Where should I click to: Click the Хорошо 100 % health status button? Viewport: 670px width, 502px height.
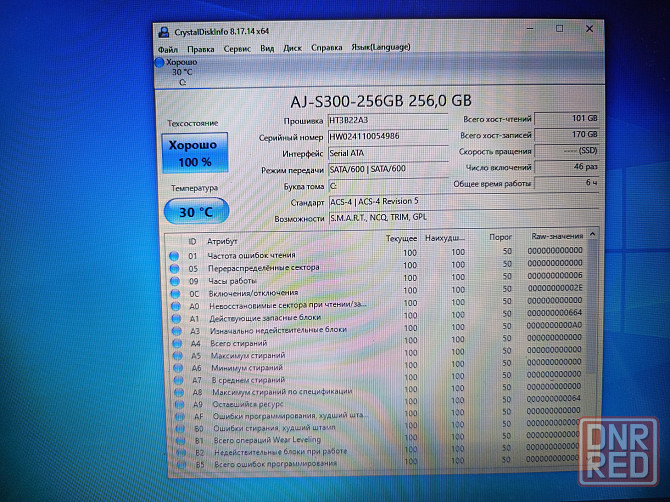click(x=194, y=153)
